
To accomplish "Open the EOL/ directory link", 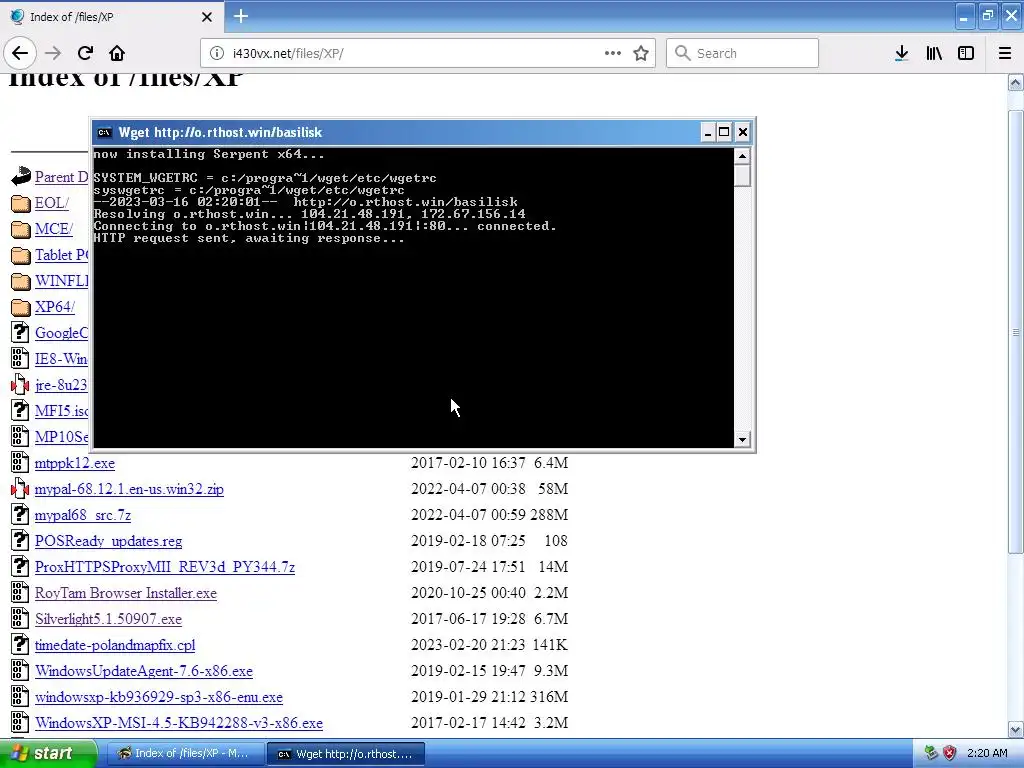I will click(52, 203).
